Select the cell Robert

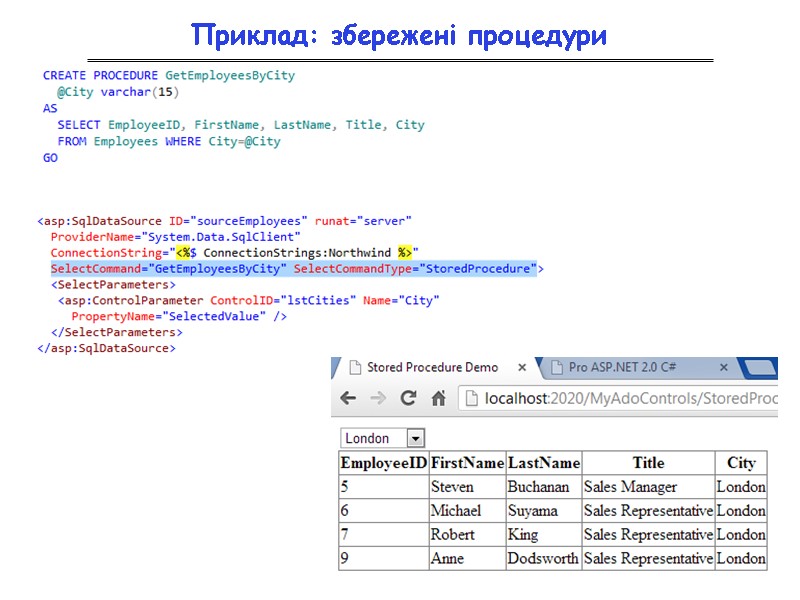click(467, 534)
